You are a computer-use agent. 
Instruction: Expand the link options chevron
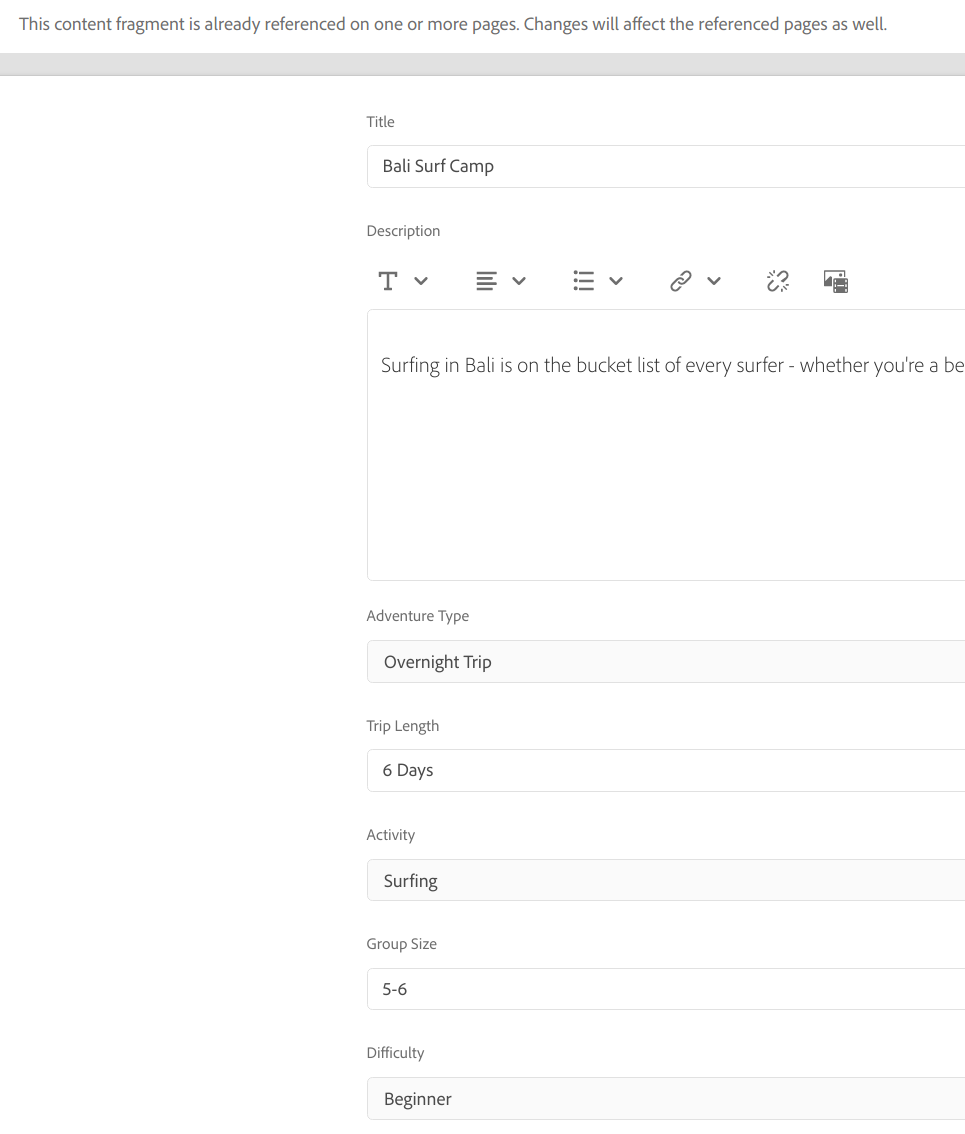[714, 281]
